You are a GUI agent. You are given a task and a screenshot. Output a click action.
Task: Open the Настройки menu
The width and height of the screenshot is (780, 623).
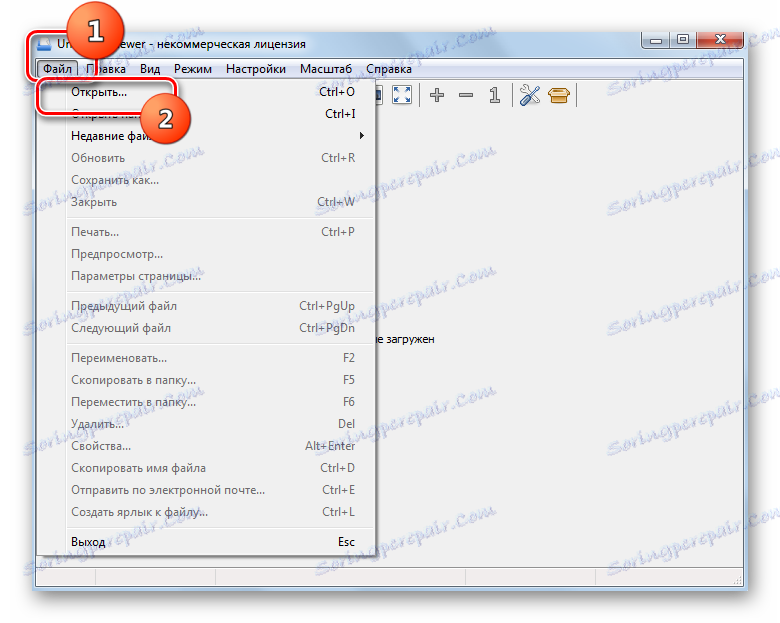pyautogui.click(x=256, y=69)
